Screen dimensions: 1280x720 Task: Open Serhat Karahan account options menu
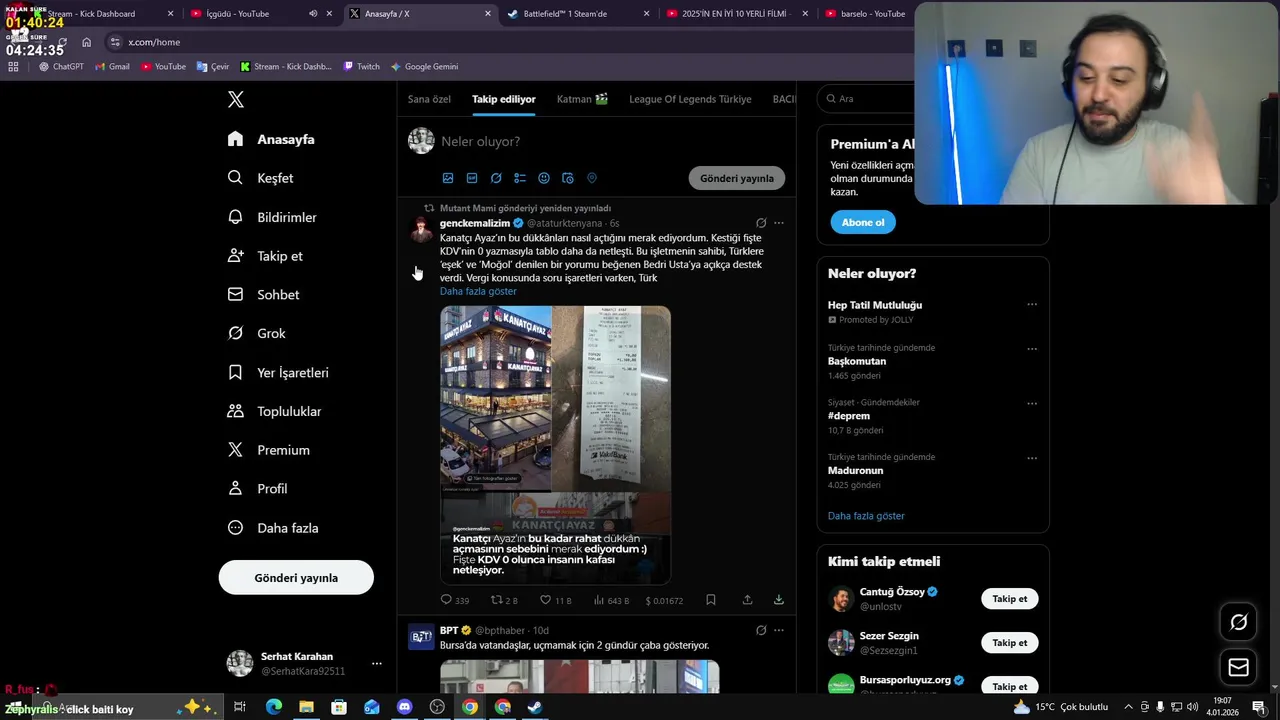click(x=376, y=664)
